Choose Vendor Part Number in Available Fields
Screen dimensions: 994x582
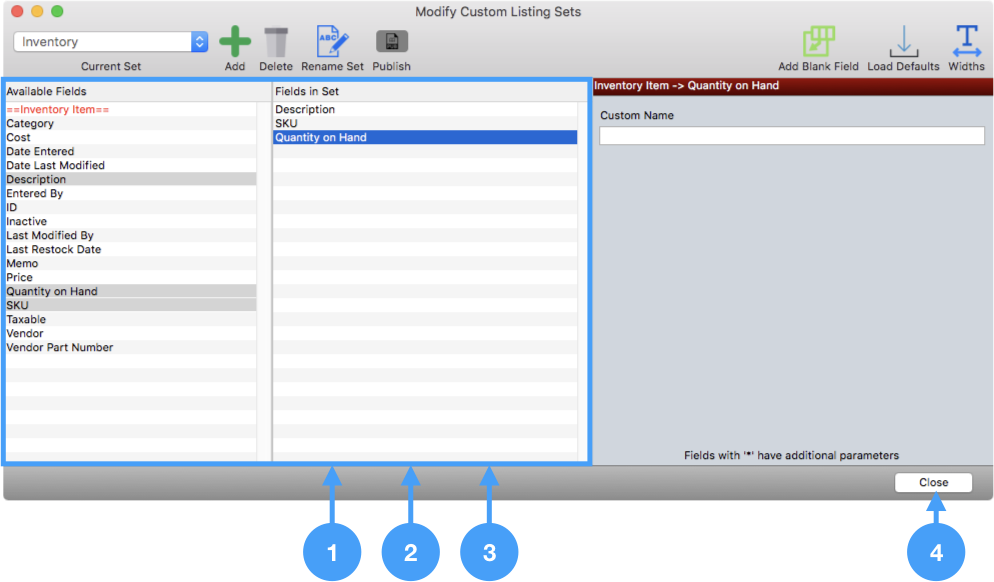click(60, 348)
